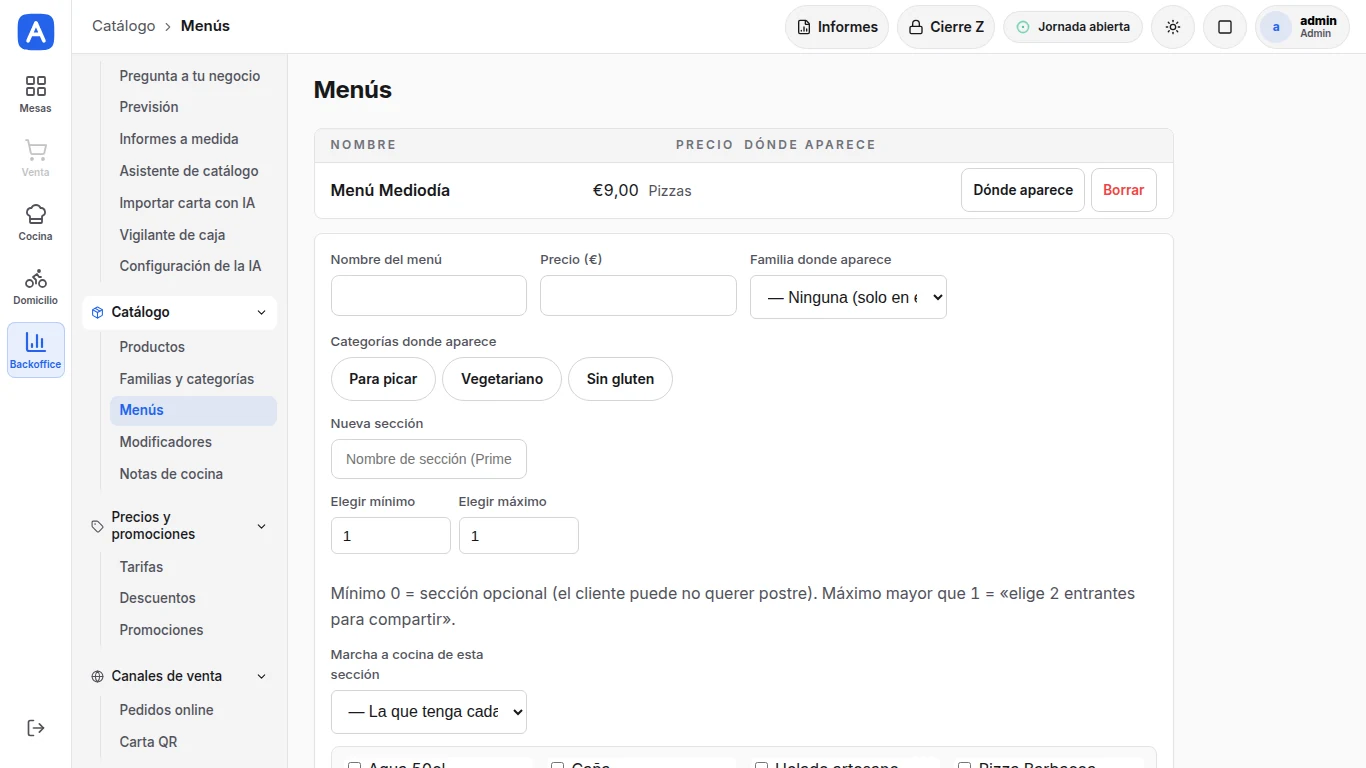Open Informes report button
Viewport: 1366px width, 768px height.
click(x=837, y=27)
